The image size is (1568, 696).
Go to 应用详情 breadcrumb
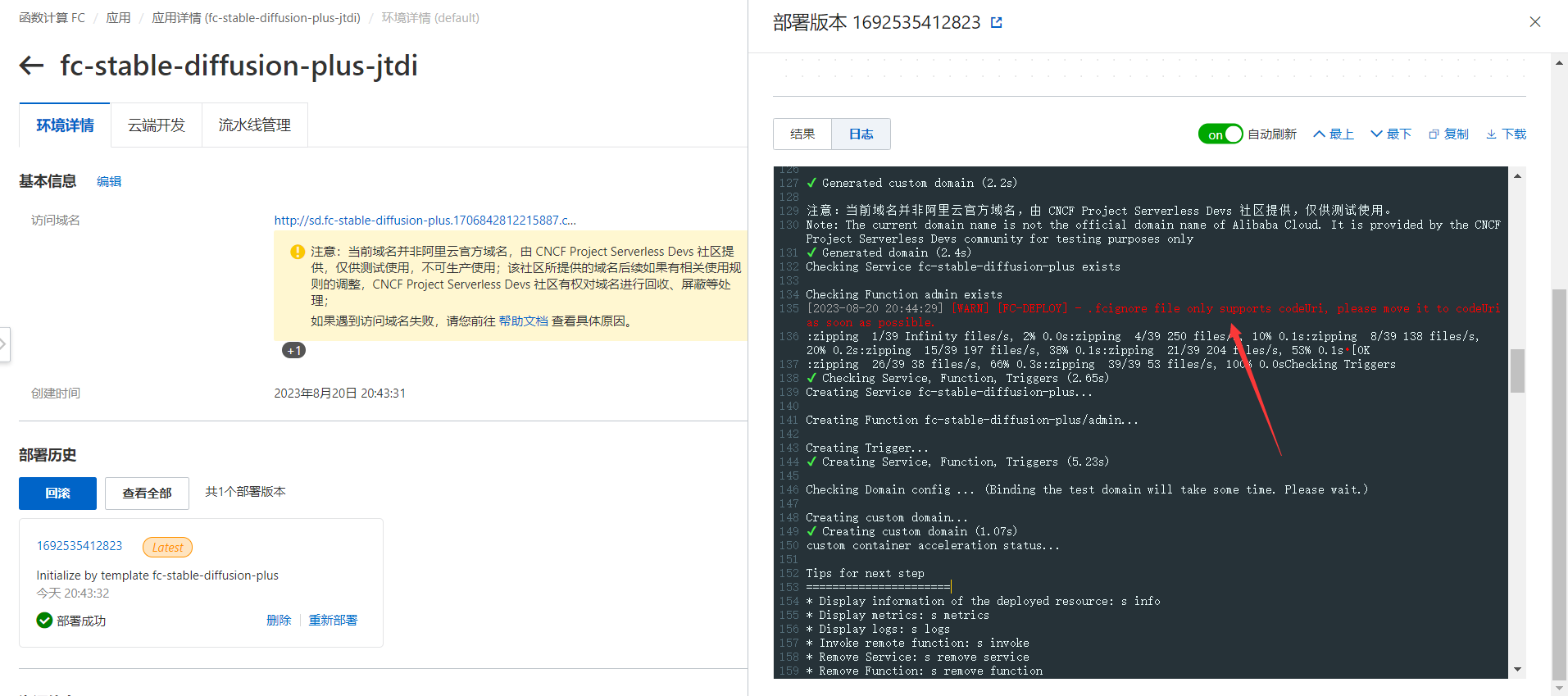point(256,18)
